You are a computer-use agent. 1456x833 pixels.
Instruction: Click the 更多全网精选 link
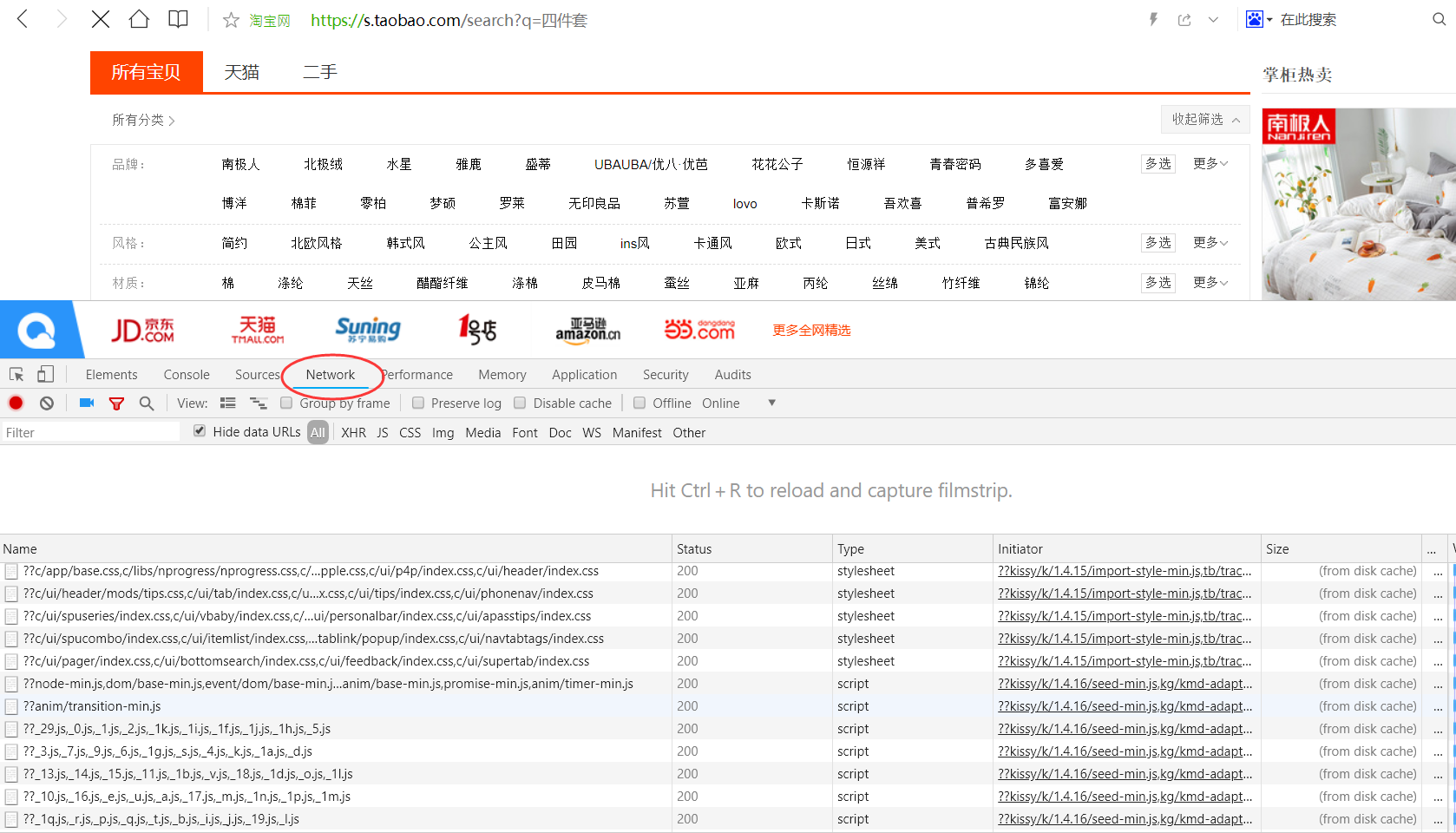811,330
